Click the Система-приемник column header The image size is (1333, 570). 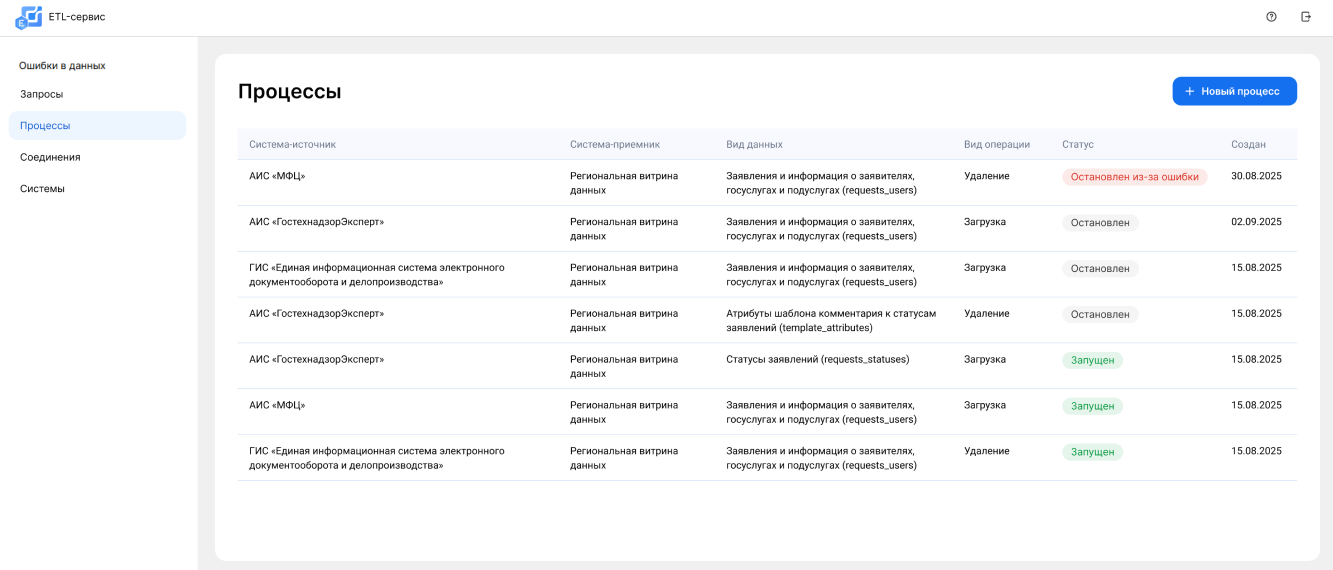point(614,144)
